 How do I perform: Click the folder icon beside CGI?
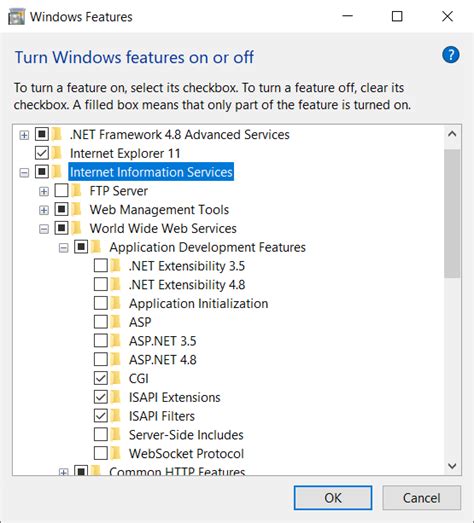pos(116,378)
